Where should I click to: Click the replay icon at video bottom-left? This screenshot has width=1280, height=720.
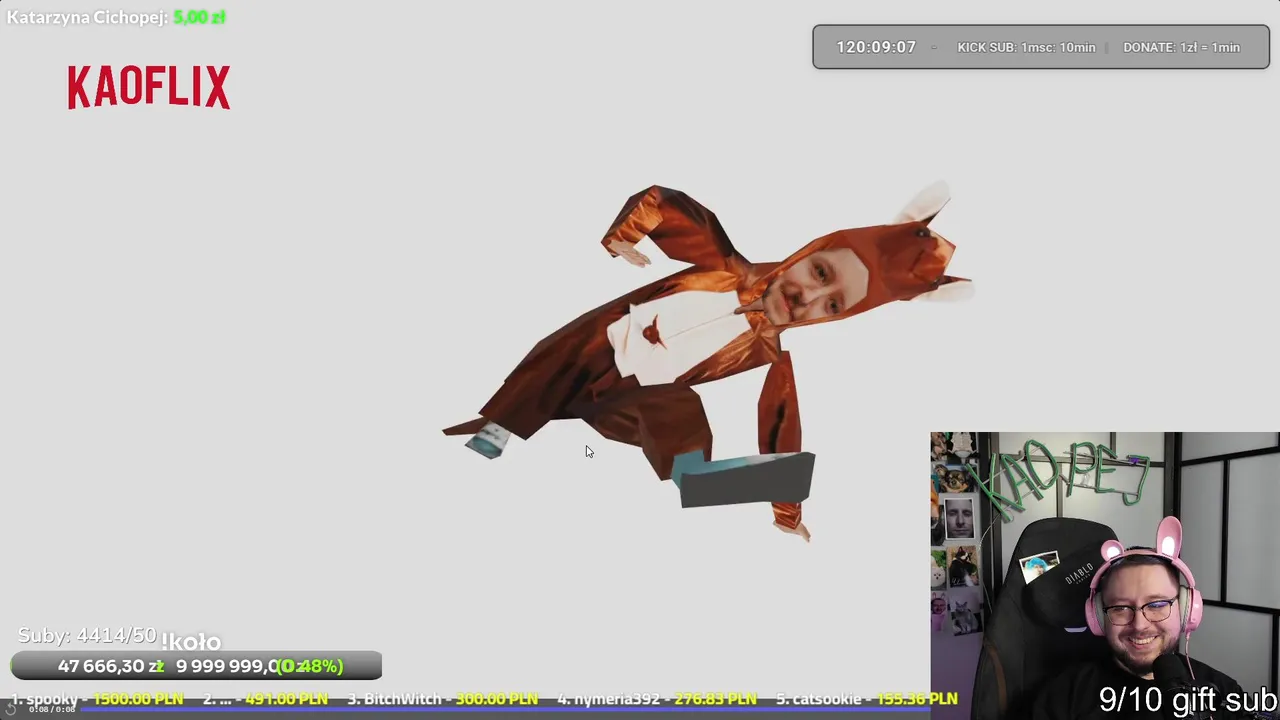pyautogui.click(x=11, y=709)
